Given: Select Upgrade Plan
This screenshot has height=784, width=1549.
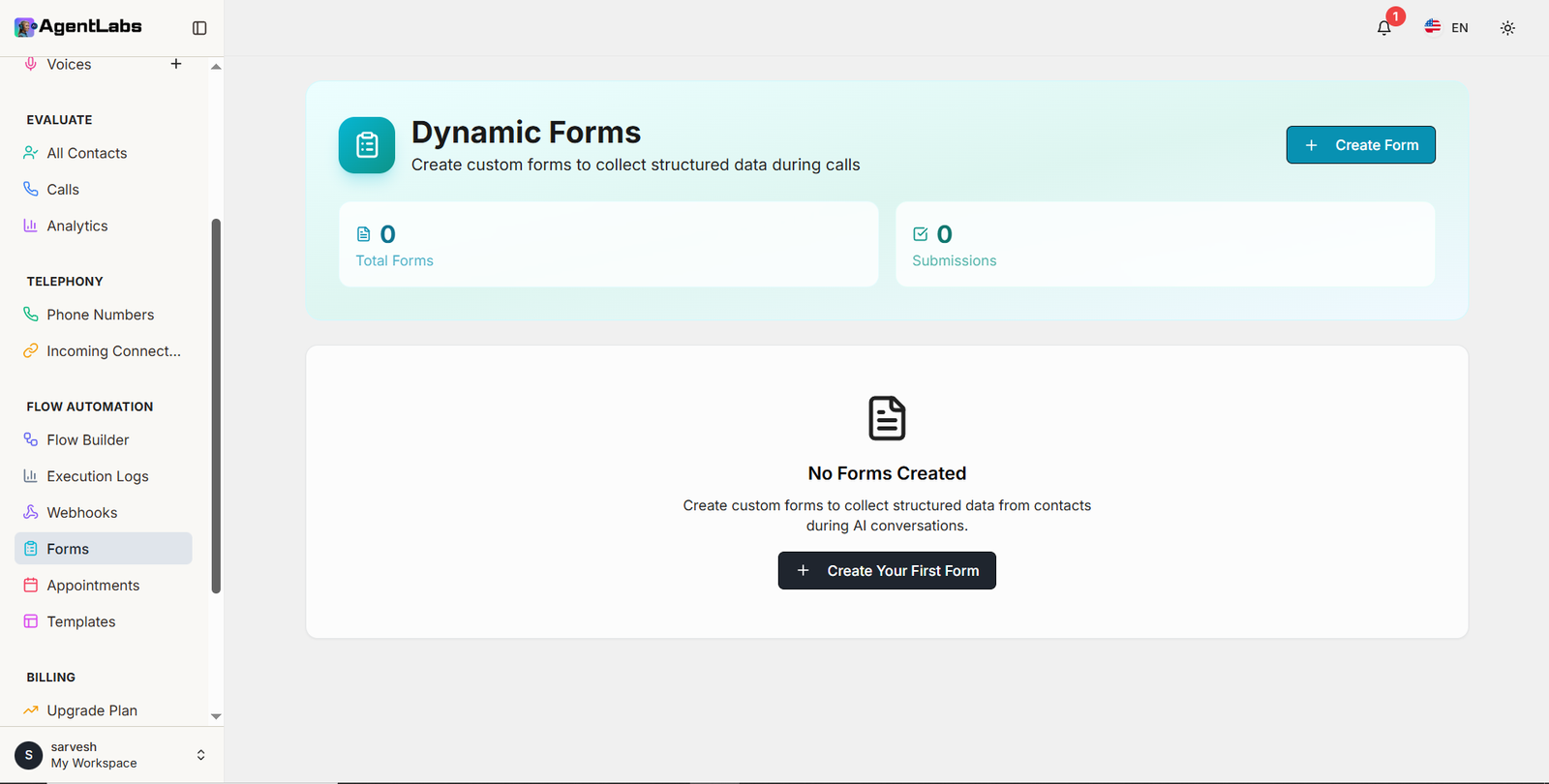Looking at the screenshot, I should [104, 710].
